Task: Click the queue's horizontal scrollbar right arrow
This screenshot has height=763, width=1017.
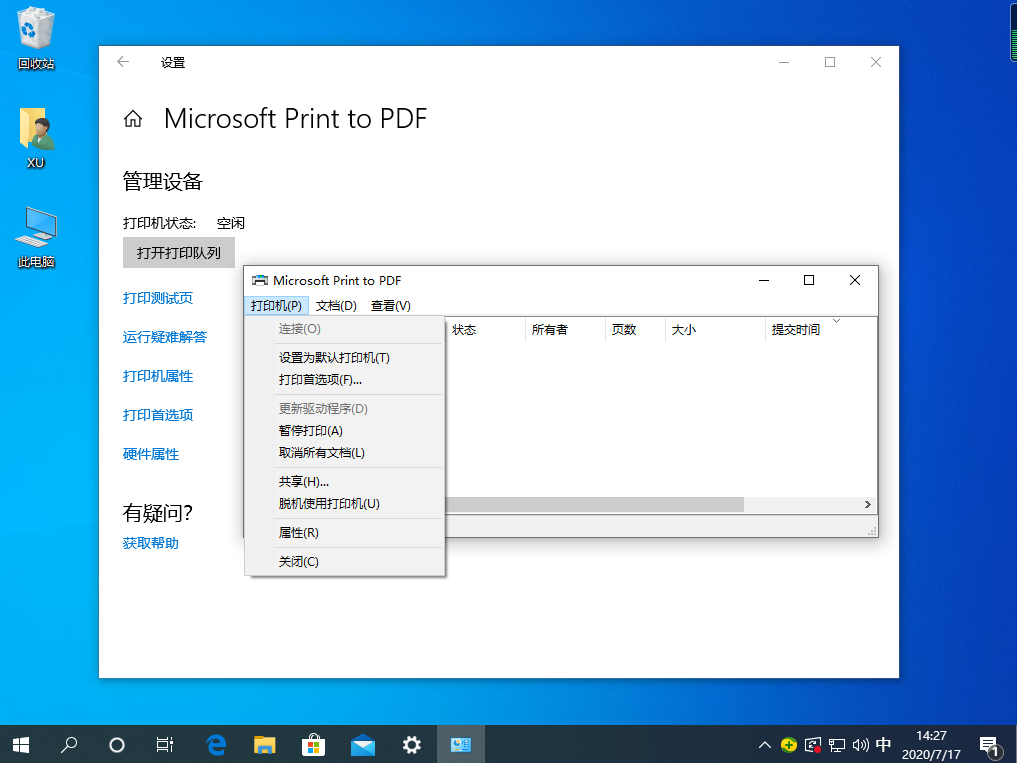Action: pyautogui.click(x=867, y=505)
